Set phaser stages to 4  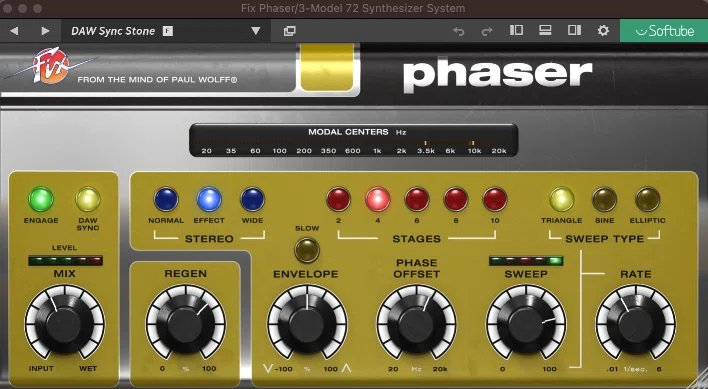coord(378,199)
